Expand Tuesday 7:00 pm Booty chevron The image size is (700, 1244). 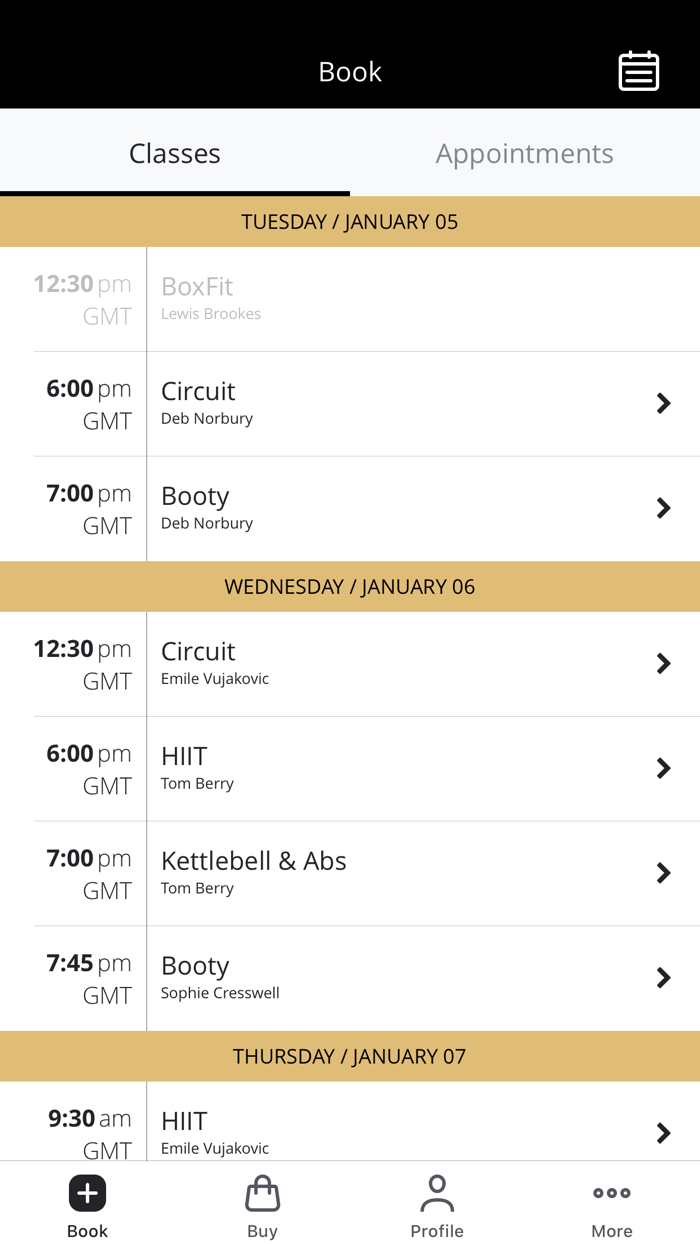(x=663, y=508)
